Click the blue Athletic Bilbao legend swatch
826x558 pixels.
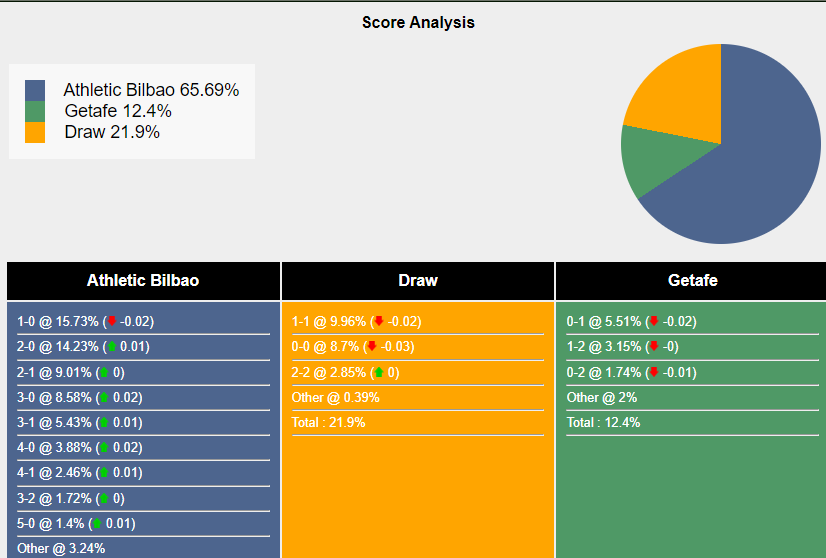tap(35, 90)
